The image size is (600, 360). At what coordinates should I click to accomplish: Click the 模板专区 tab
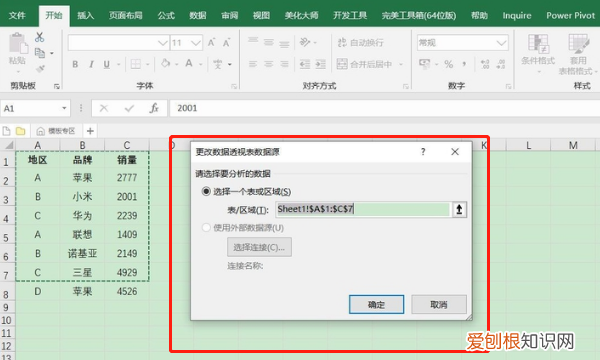click(56, 131)
